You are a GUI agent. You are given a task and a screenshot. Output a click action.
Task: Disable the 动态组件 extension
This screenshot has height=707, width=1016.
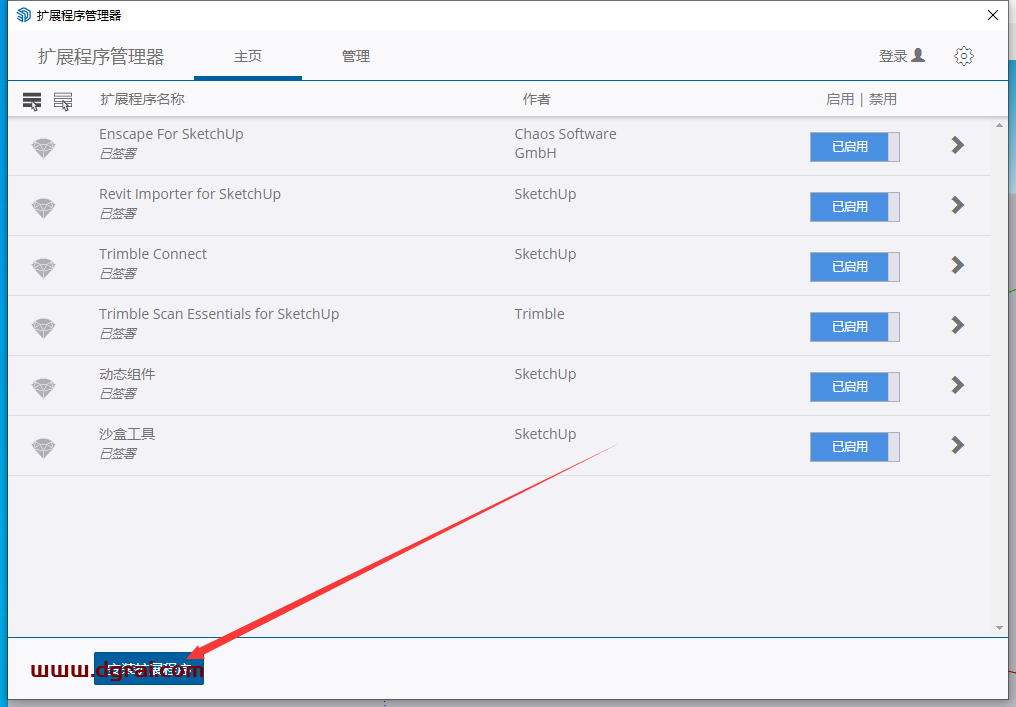coord(855,387)
